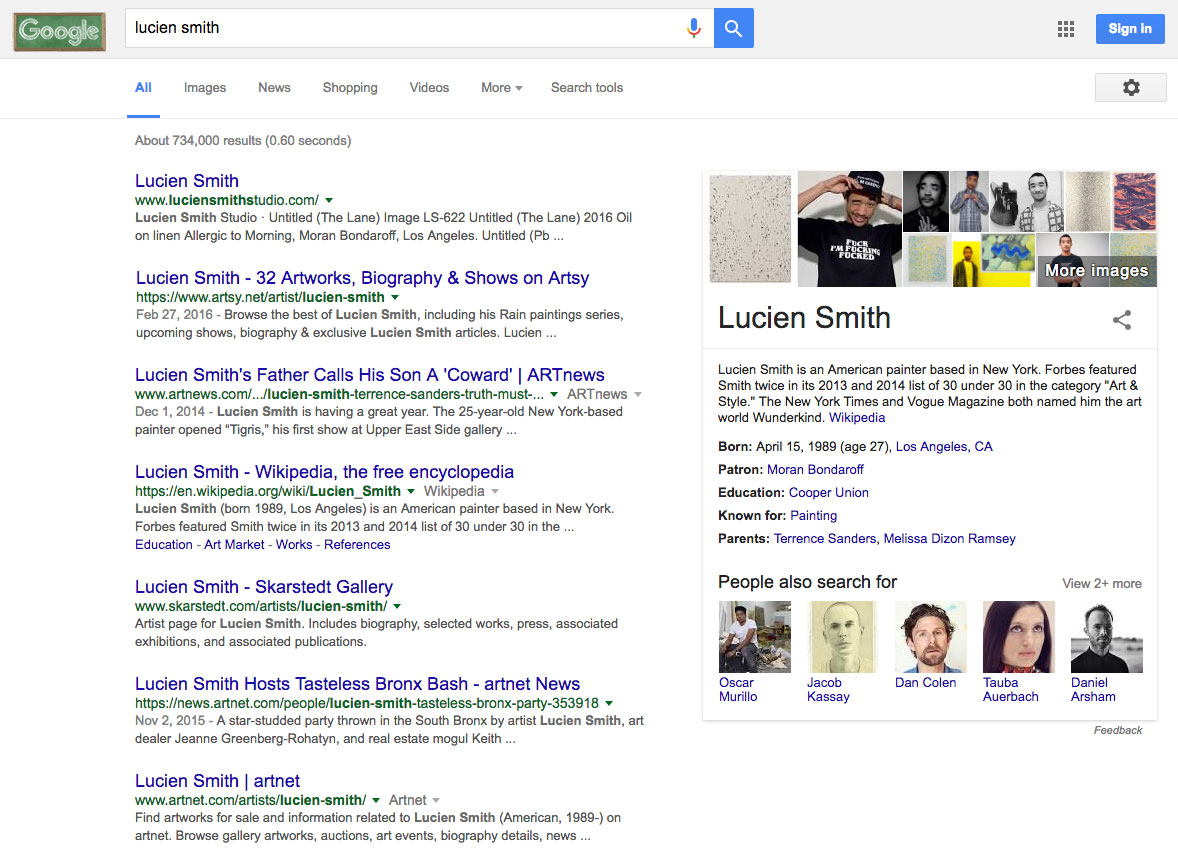Expand options arrow for luciensmithstudio.com result
This screenshot has height=859, width=1178.
coord(329,201)
